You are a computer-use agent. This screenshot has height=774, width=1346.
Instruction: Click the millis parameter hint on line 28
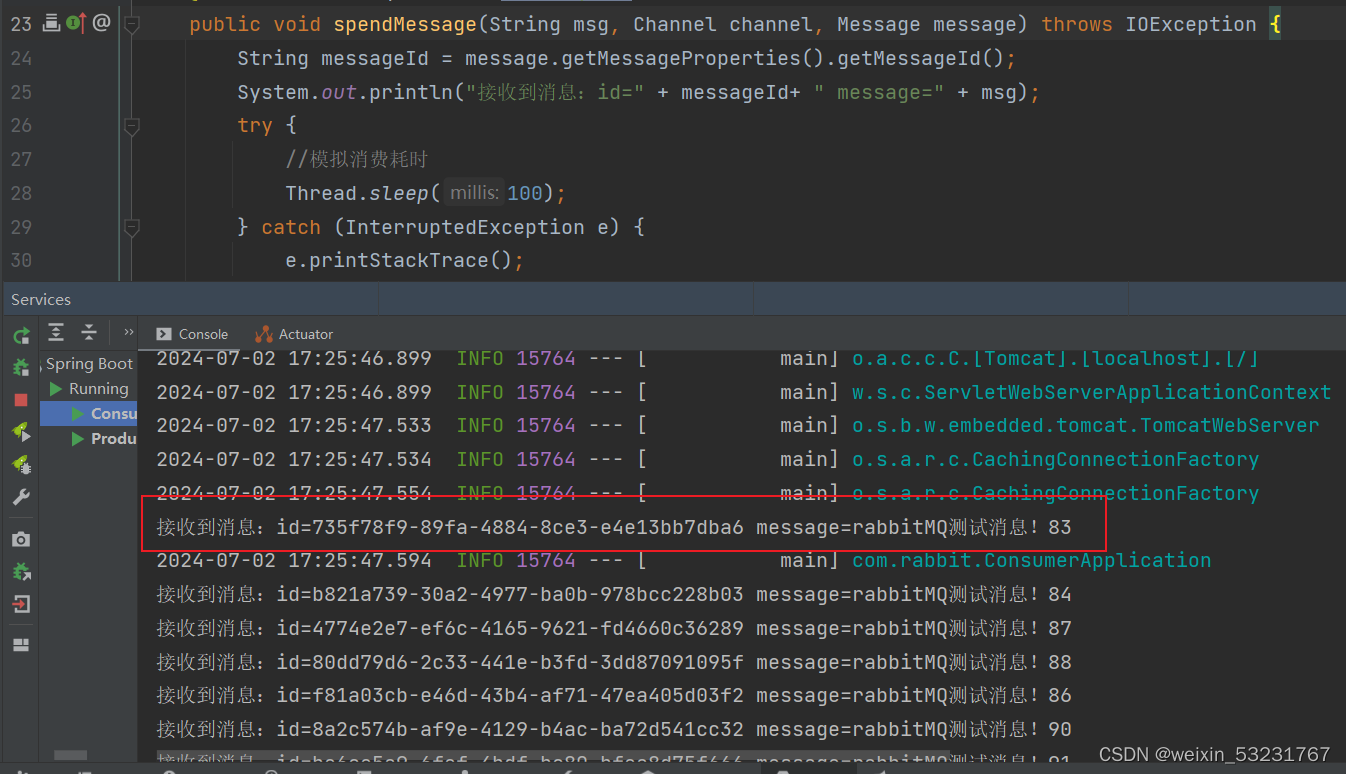point(475,193)
